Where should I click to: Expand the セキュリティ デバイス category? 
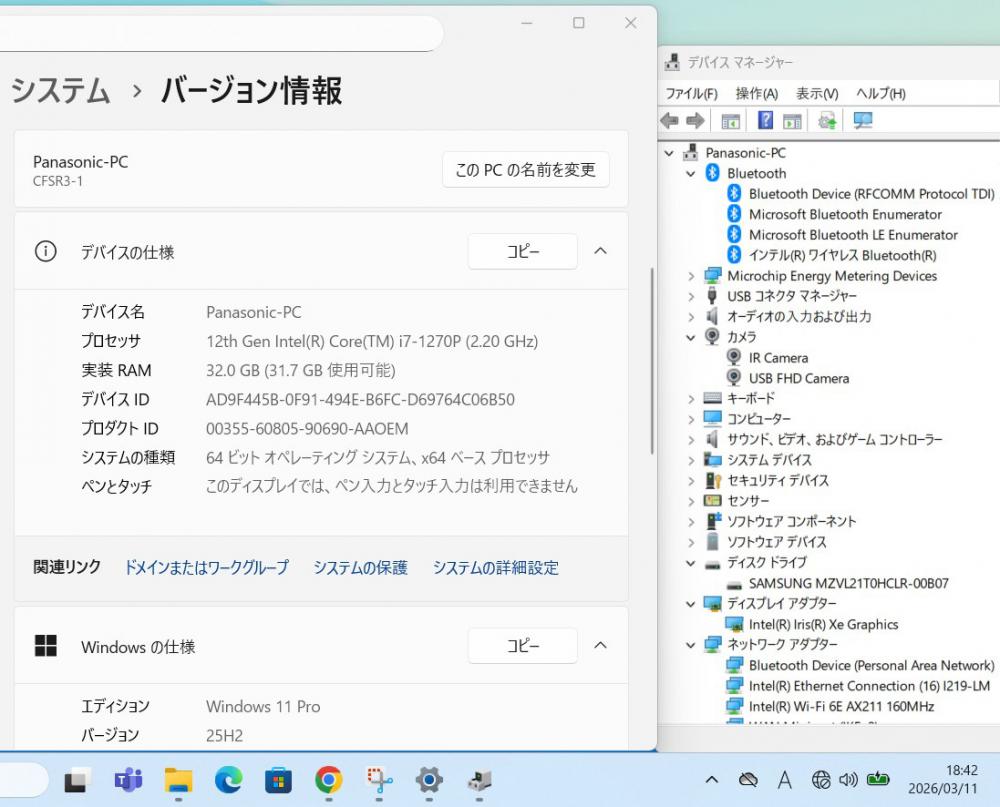[x=690, y=481]
